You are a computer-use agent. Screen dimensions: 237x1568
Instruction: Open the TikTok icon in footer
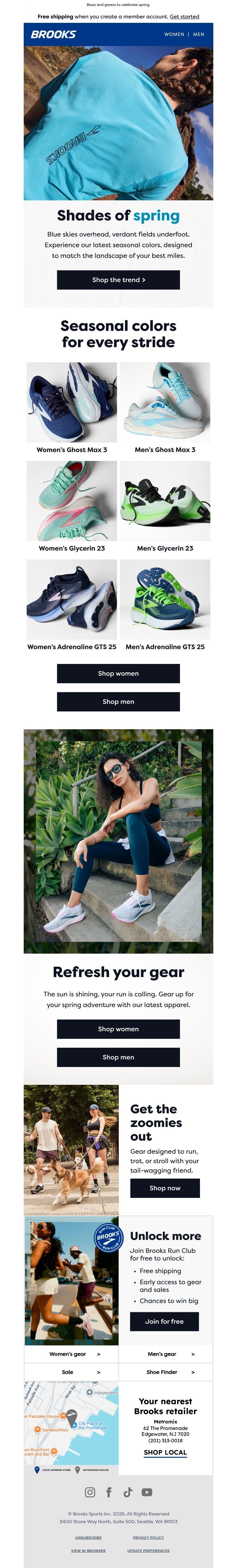pyautogui.click(x=128, y=1492)
